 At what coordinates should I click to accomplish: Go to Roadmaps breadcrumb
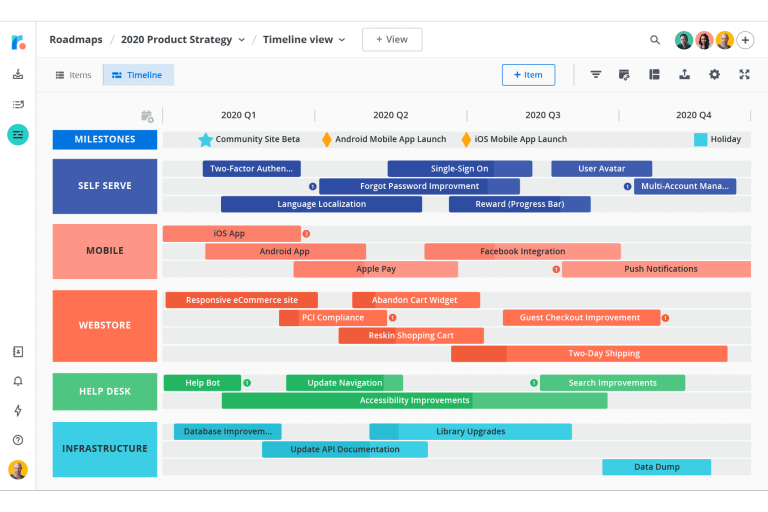coord(76,40)
